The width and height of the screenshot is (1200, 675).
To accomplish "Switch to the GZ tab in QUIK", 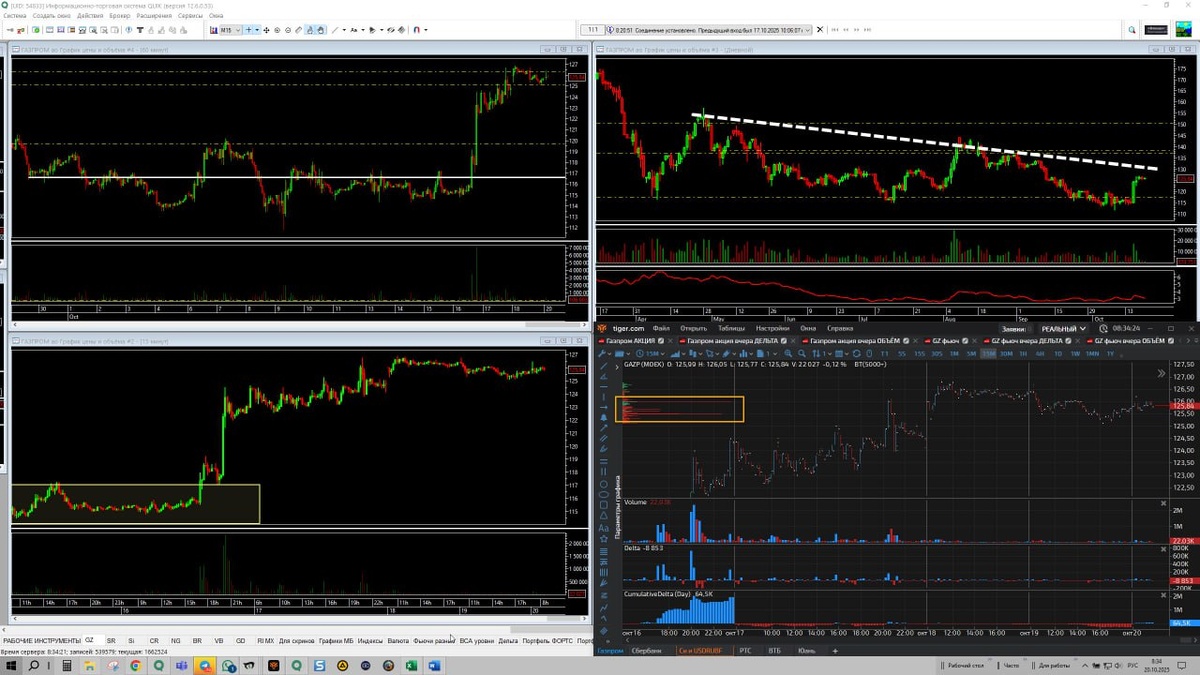I will point(89,640).
